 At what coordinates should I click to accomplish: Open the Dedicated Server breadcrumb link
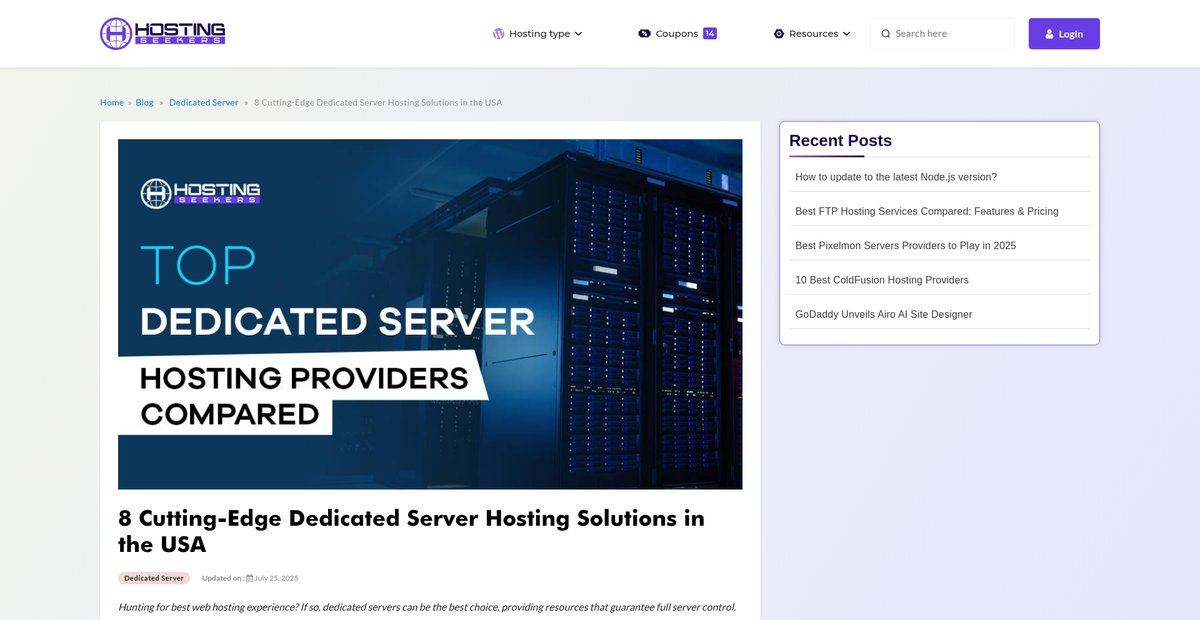204,102
